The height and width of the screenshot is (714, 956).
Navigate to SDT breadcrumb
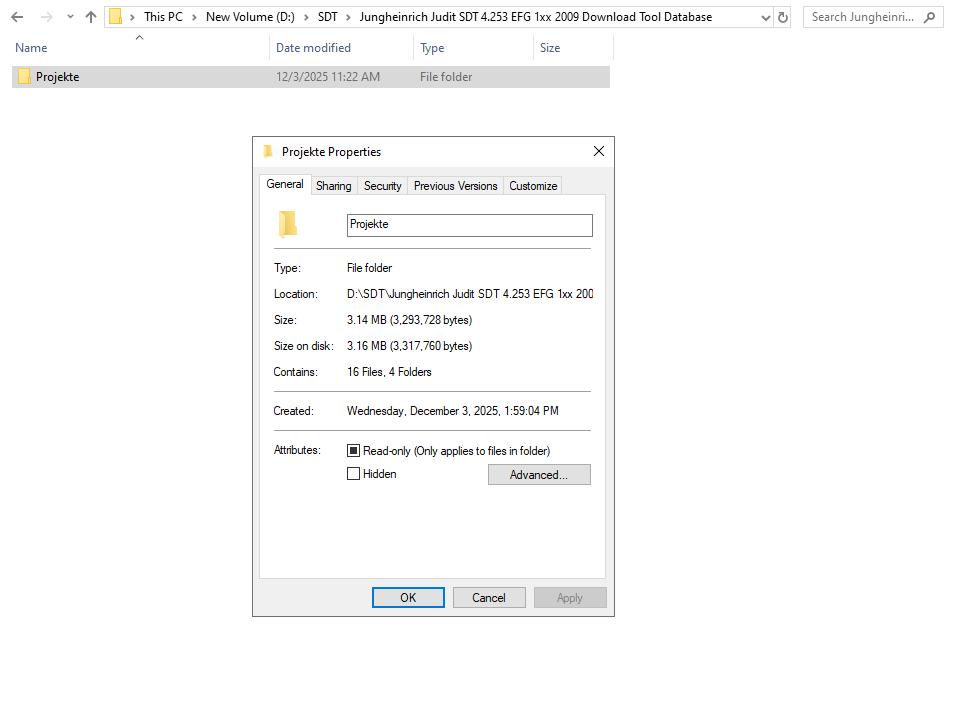click(327, 17)
